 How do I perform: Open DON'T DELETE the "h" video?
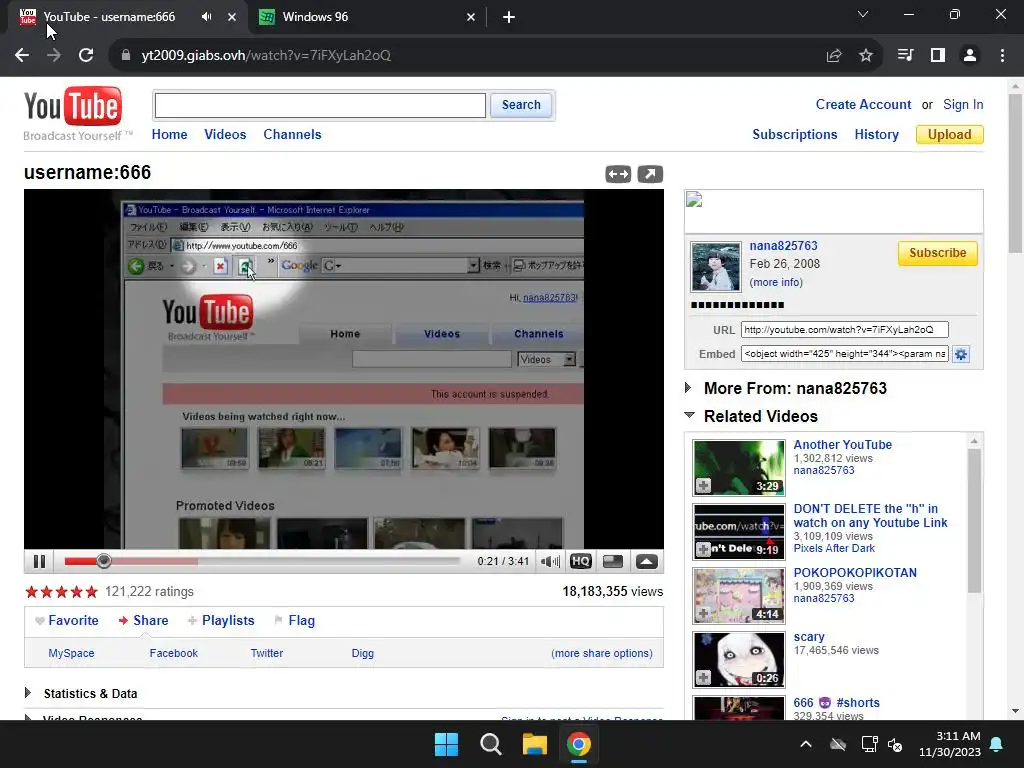(x=870, y=515)
